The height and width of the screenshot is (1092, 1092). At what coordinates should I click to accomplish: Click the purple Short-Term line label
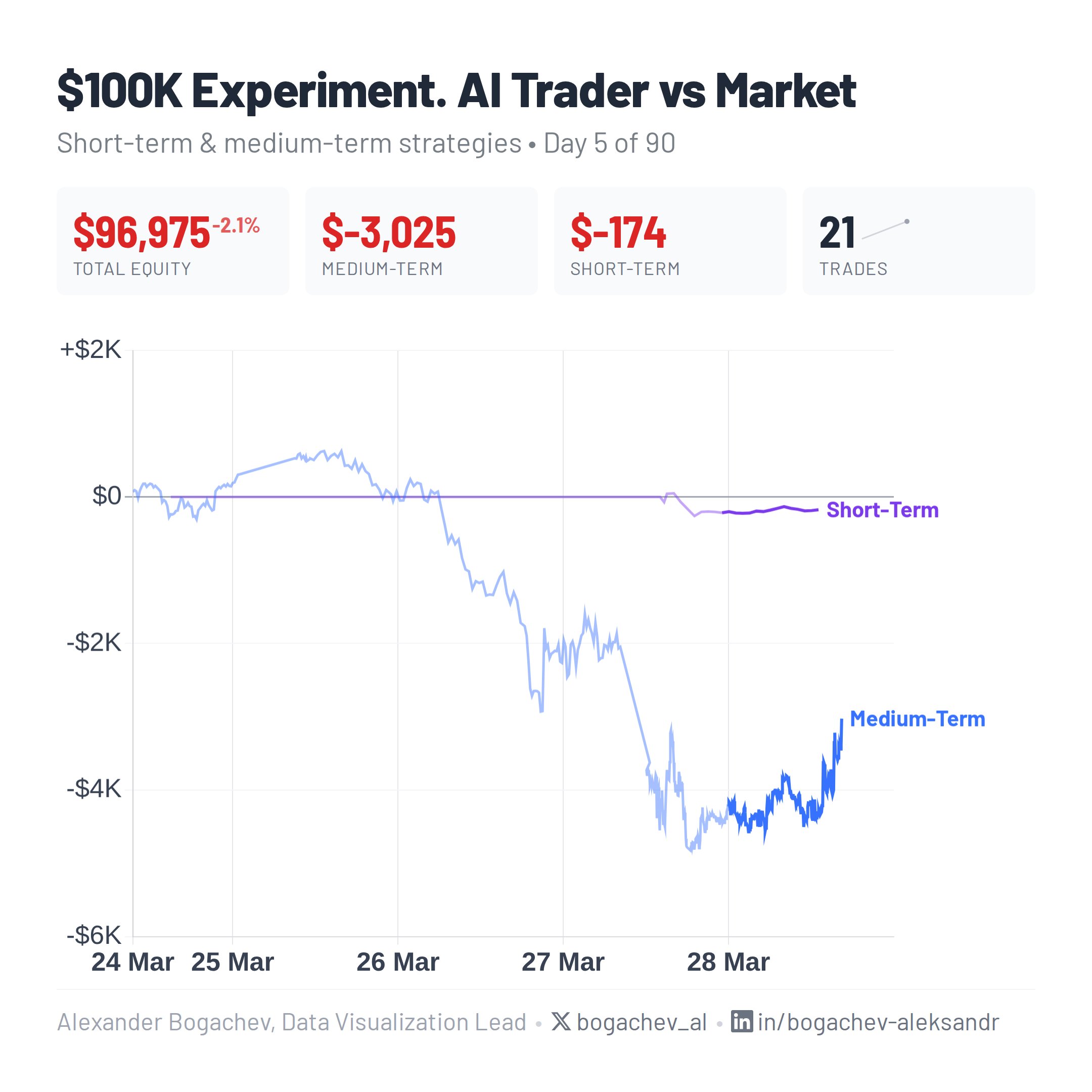pos(882,510)
